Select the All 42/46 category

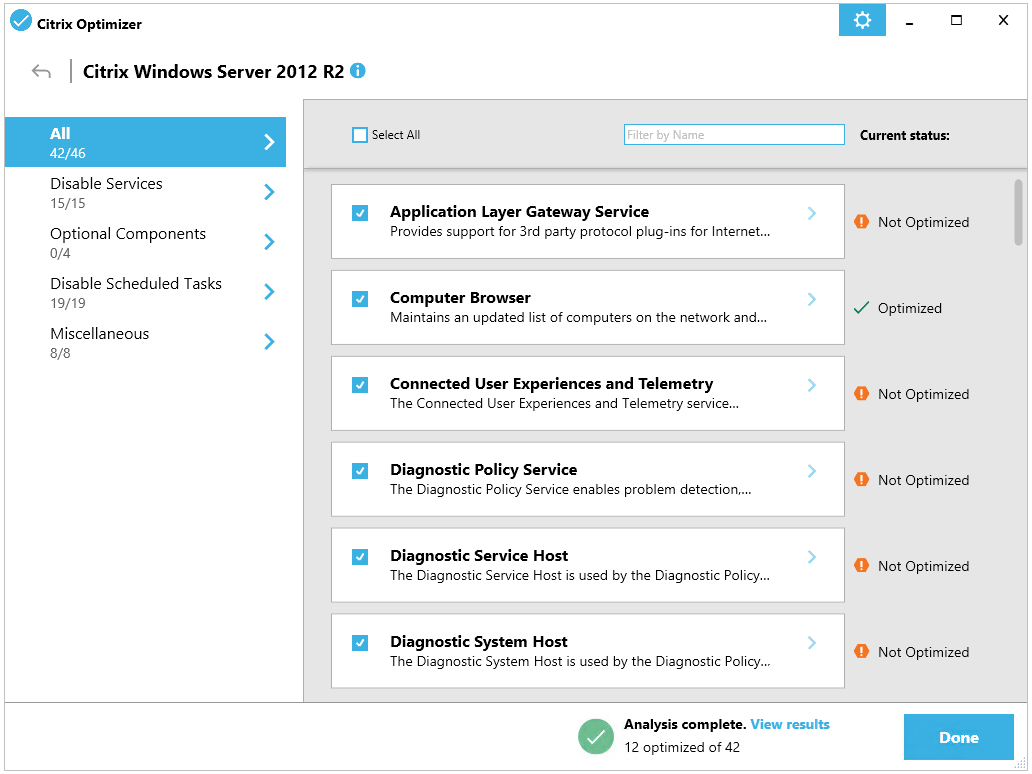[145, 142]
